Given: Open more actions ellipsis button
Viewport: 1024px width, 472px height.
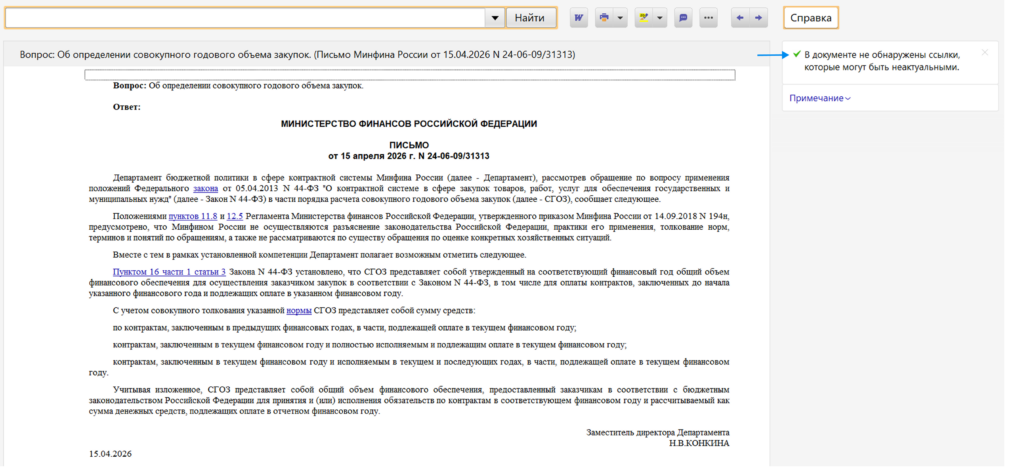Looking at the screenshot, I should (709, 18).
